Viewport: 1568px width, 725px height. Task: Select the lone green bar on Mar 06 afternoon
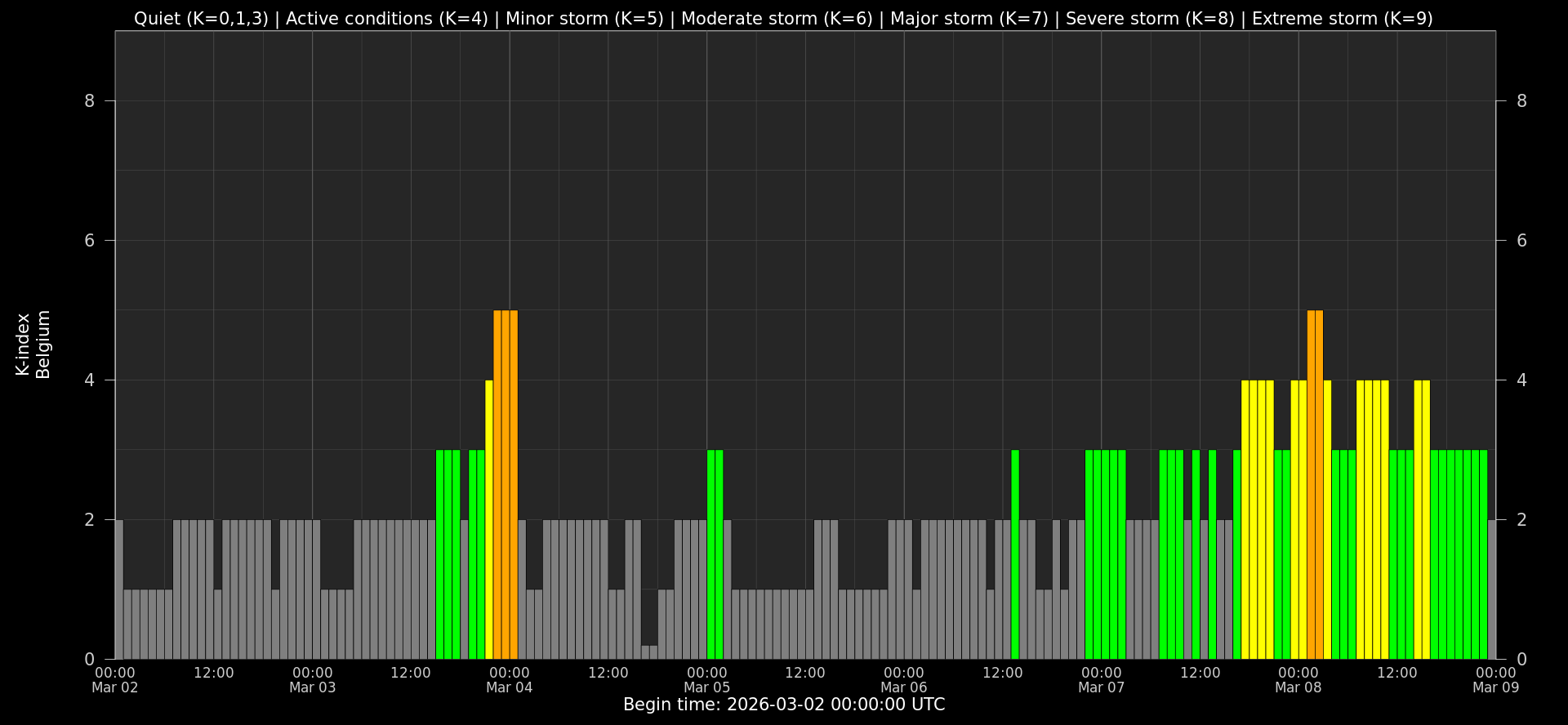pyautogui.click(x=1015, y=554)
